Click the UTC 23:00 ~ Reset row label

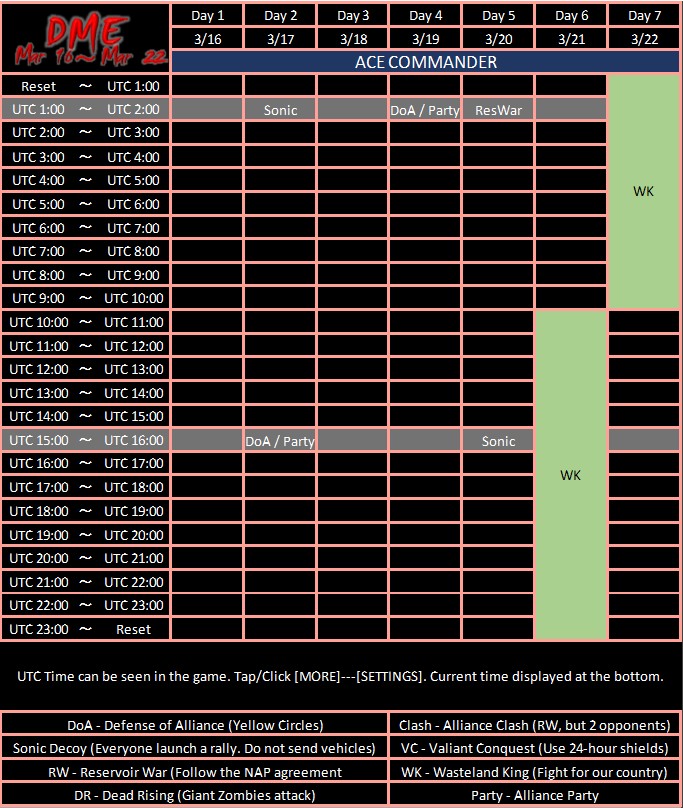point(86,629)
